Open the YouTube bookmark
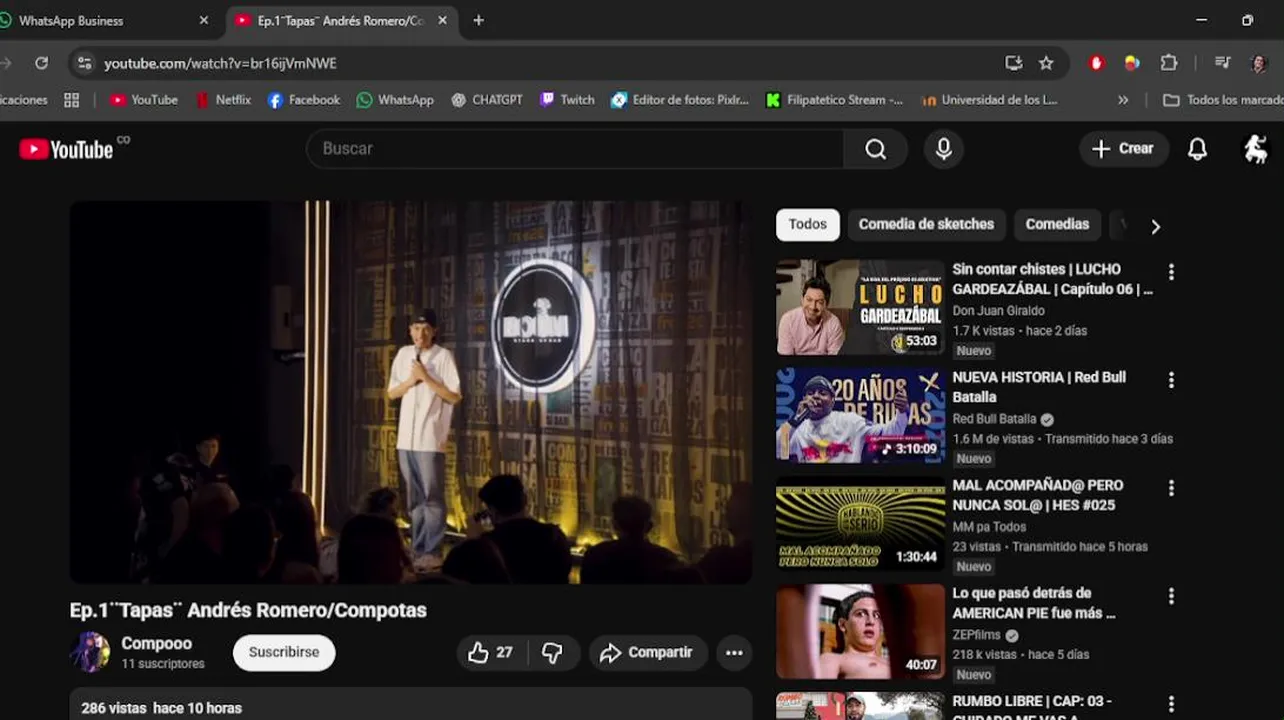This screenshot has height=720, width=1284. [144, 100]
